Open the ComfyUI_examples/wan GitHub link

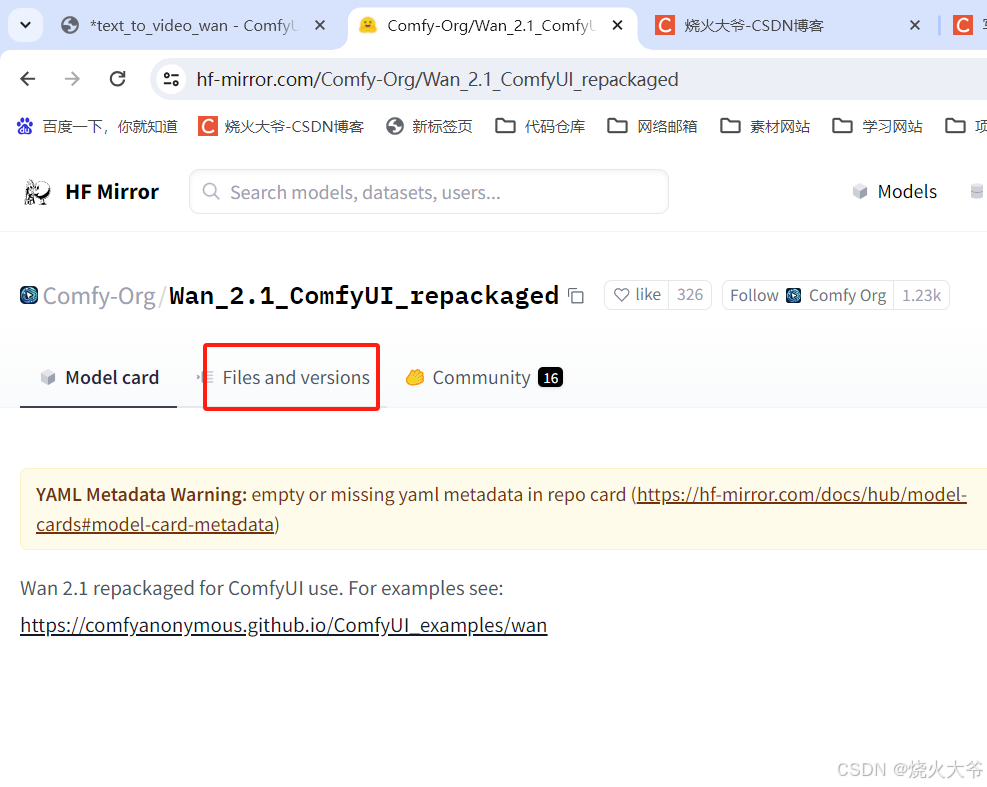pyautogui.click(x=284, y=625)
